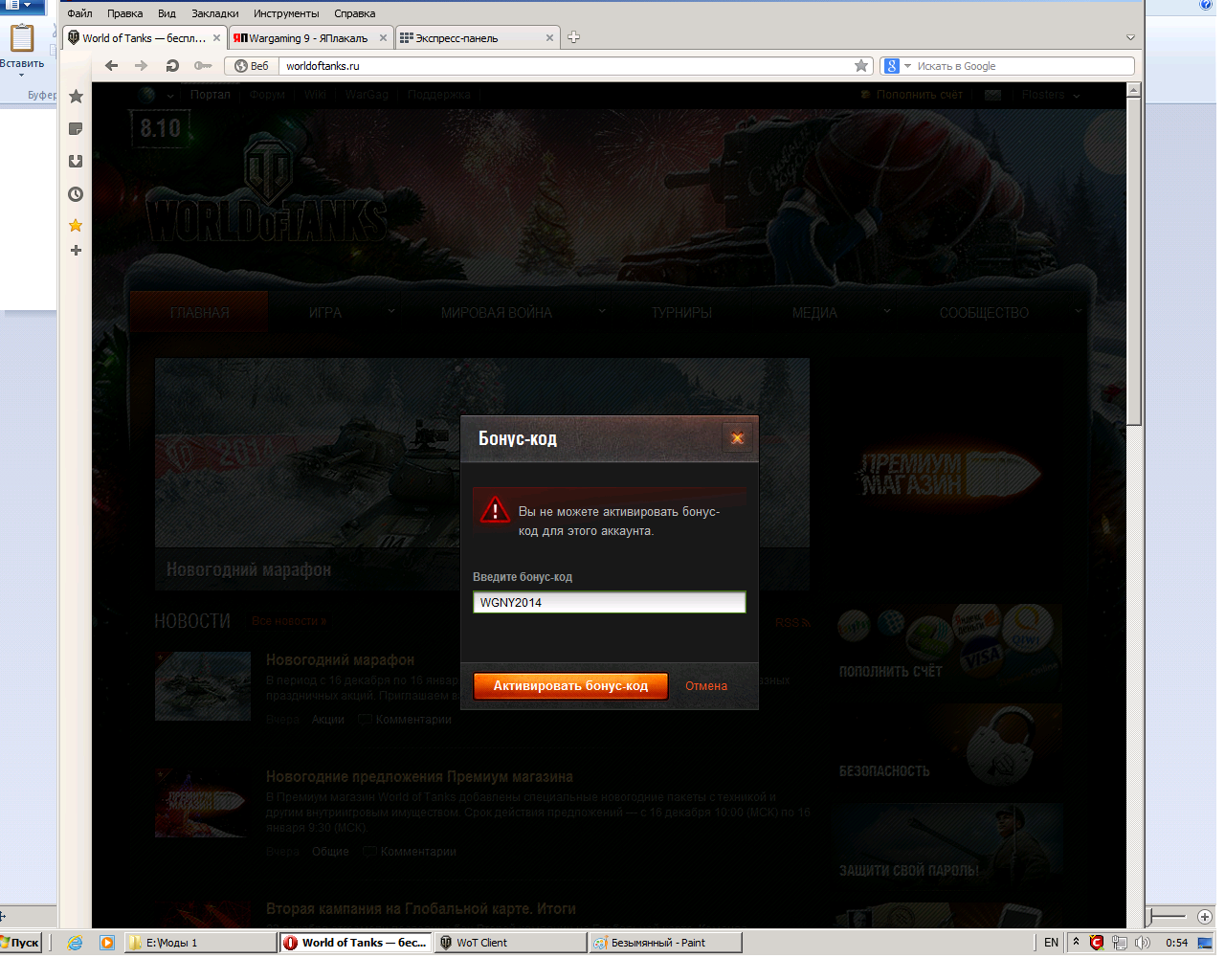Image resolution: width=1225 pixels, height=980 pixels.
Task: Switch to the E:\Моды 1 taskbar window
Action: (200, 943)
